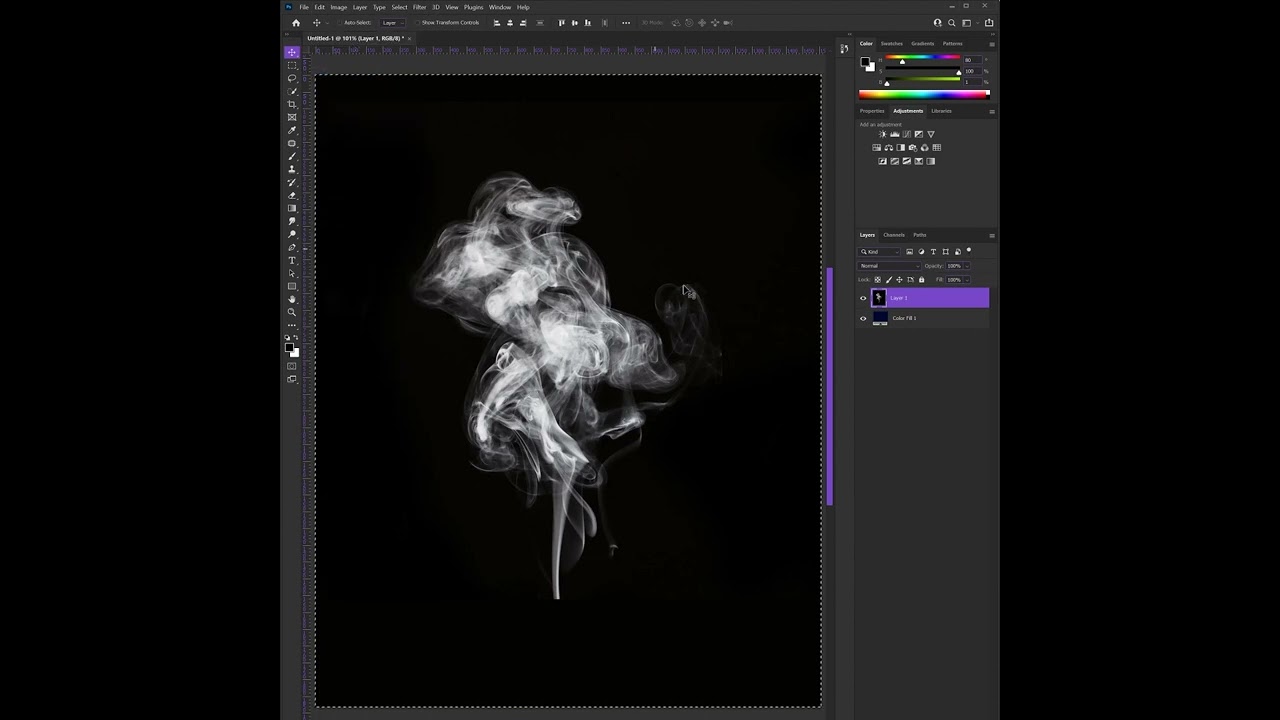This screenshot has width=1280, height=720.
Task: Select the Frame tool
Action: pos(292,117)
